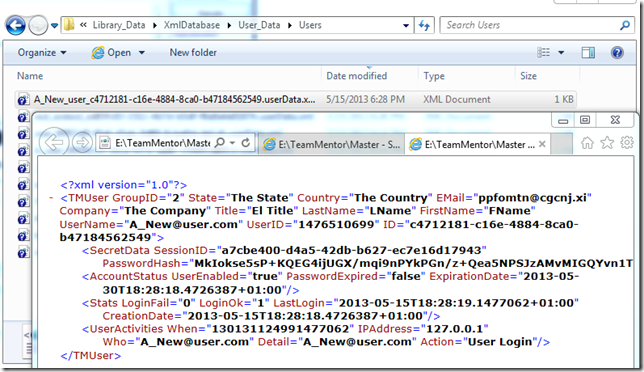Click the xml version declaration line
Screen dimensions: 644x372
(124, 185)
